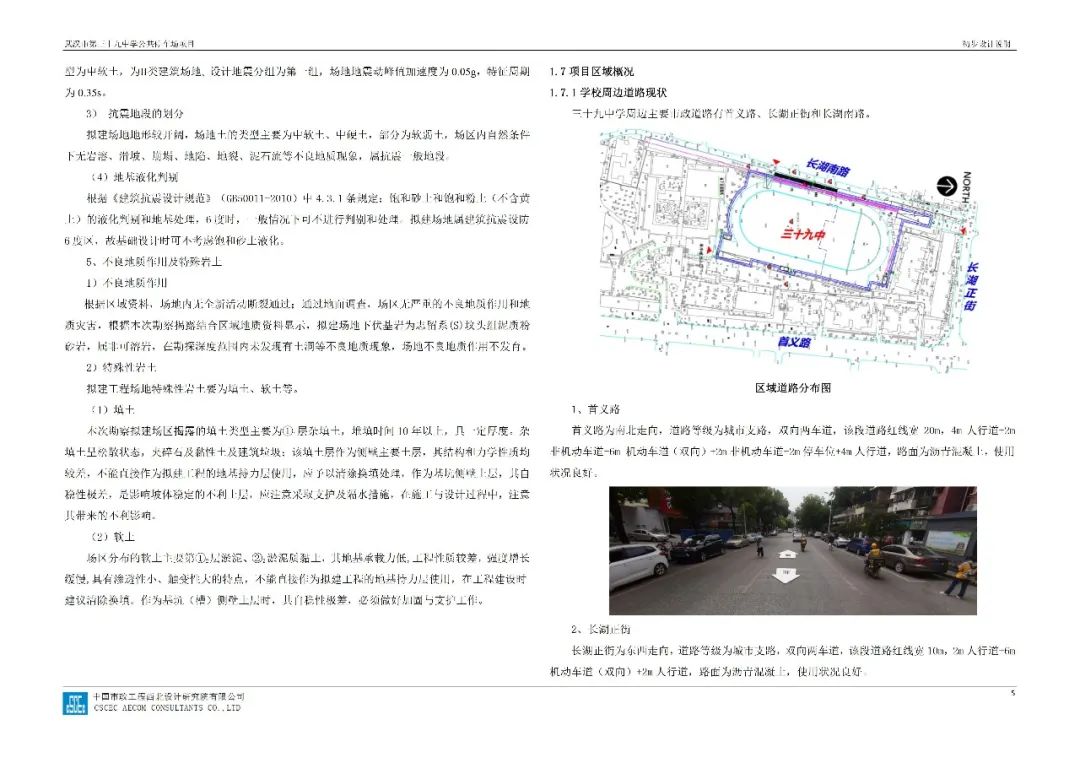The width and height of the screenshot is (1080, 763).
Task: Click the line 拟建工程场地特殊性岩土主要为填土、软土等
Action: pyautogui.click(x=192, y=388)
